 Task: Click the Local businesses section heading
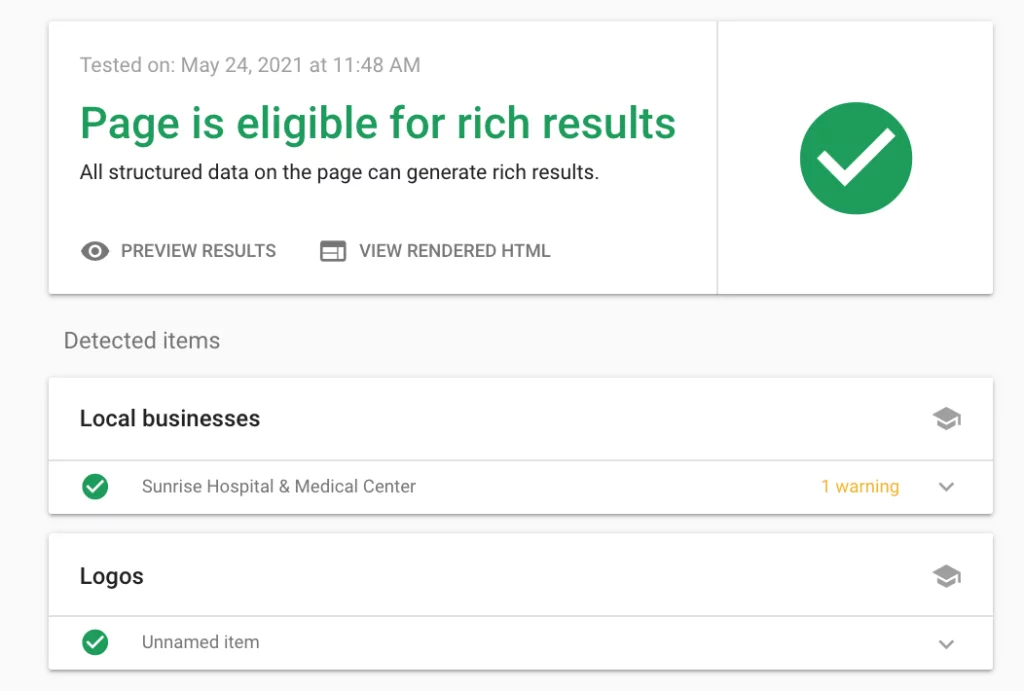(170, 419)
